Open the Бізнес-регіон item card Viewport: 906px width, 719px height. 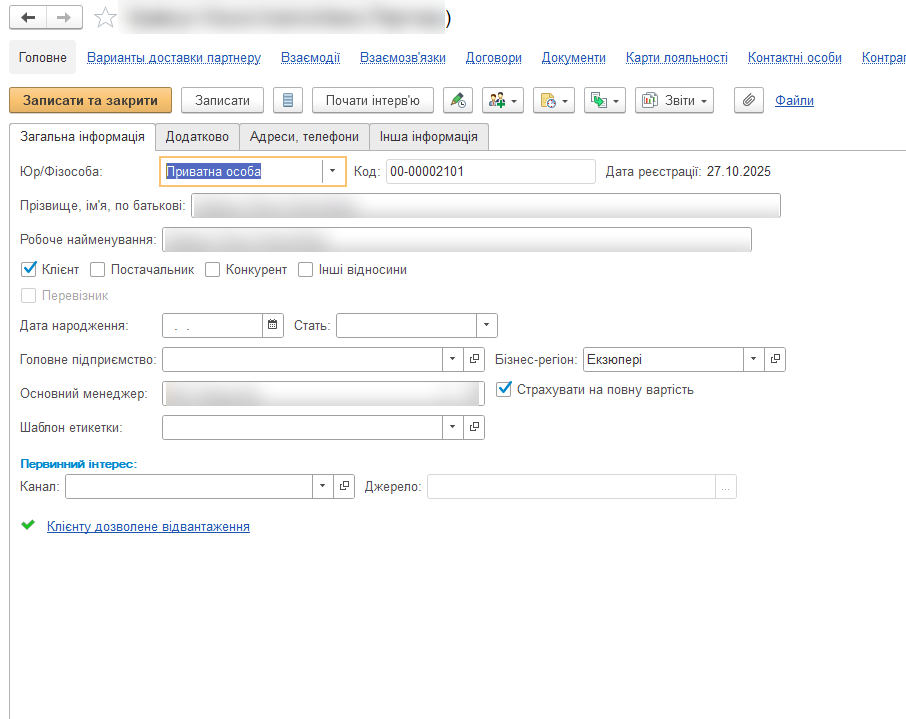coord(775,360)
